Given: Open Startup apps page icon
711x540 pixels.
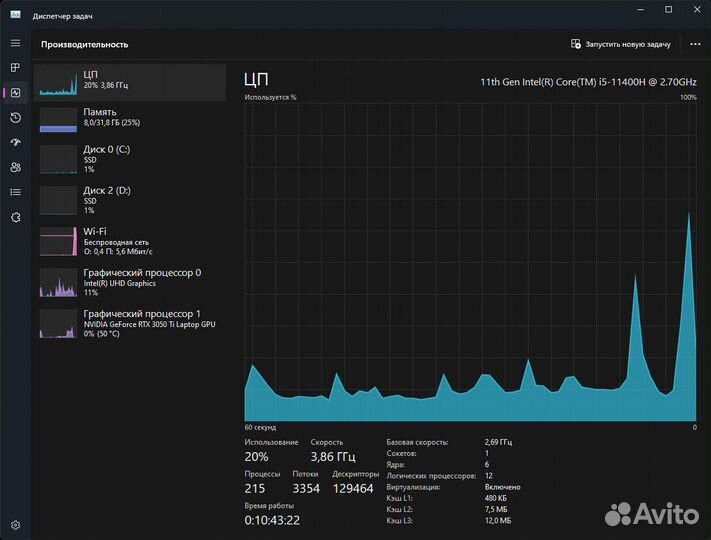Looking at the screenshot, I should point(15,142).
